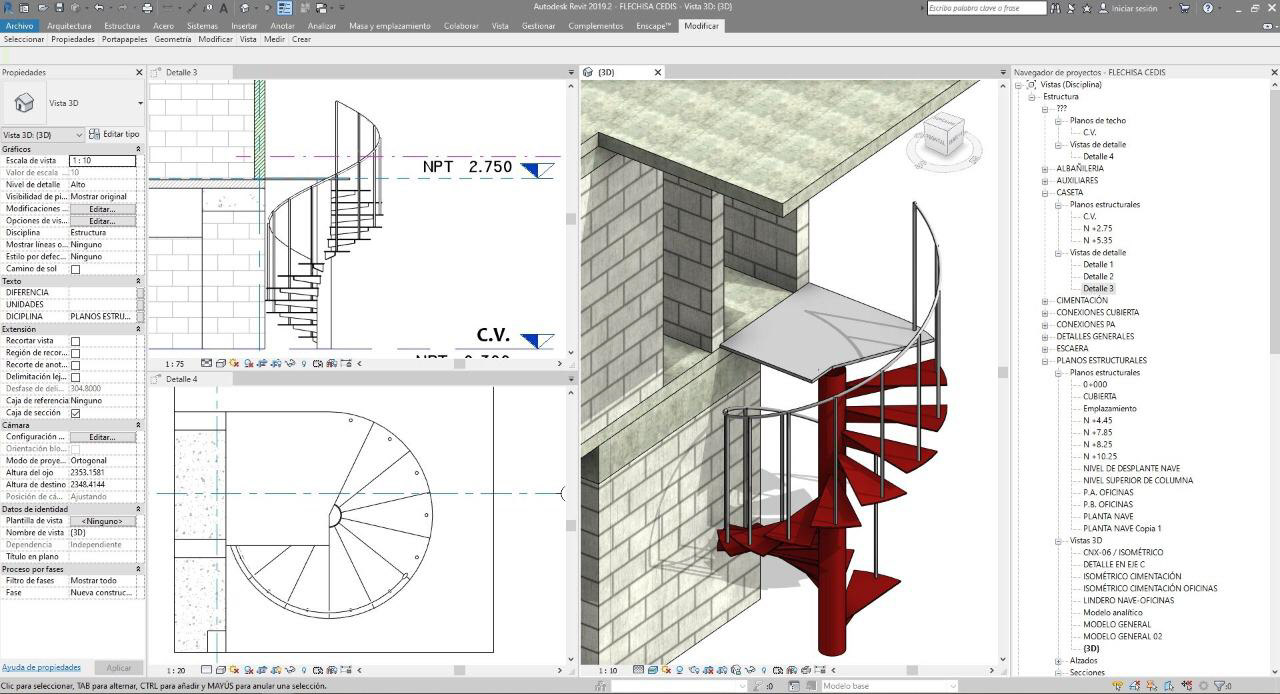Open the Modelo base dropdown in status bar

(889, 686)
